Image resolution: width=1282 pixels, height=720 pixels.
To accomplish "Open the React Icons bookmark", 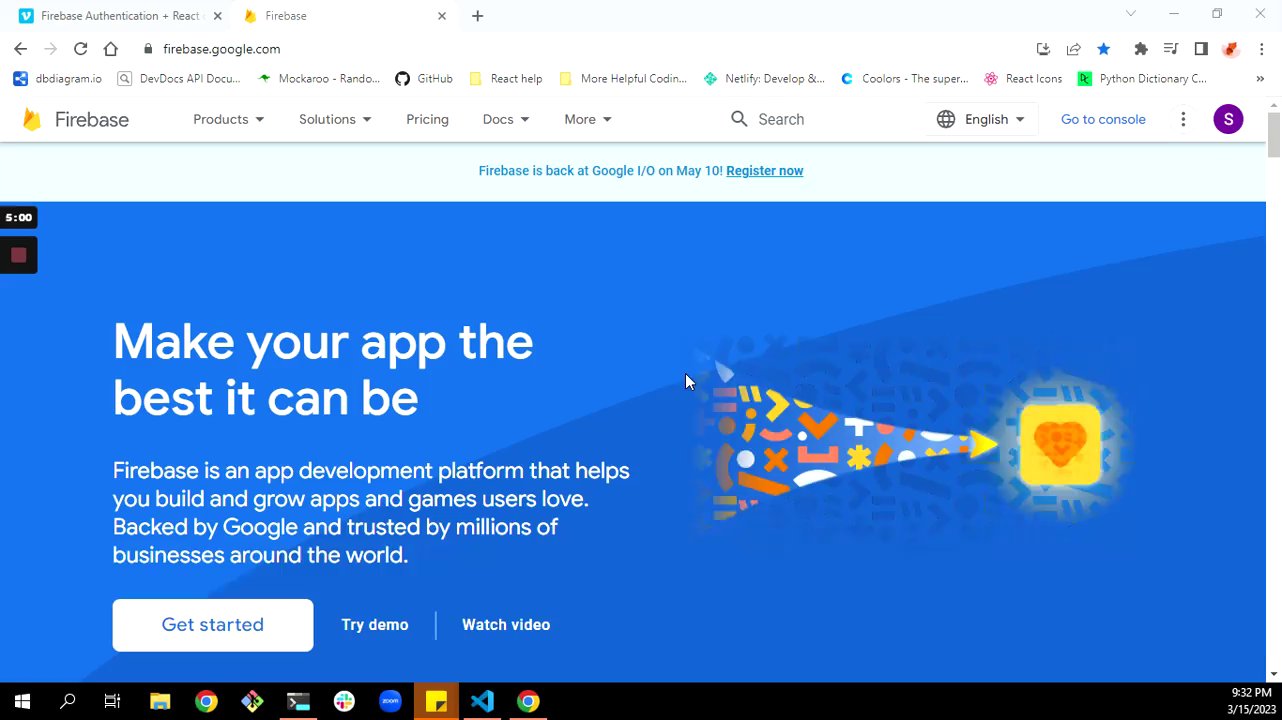I will coord(1023,78).
